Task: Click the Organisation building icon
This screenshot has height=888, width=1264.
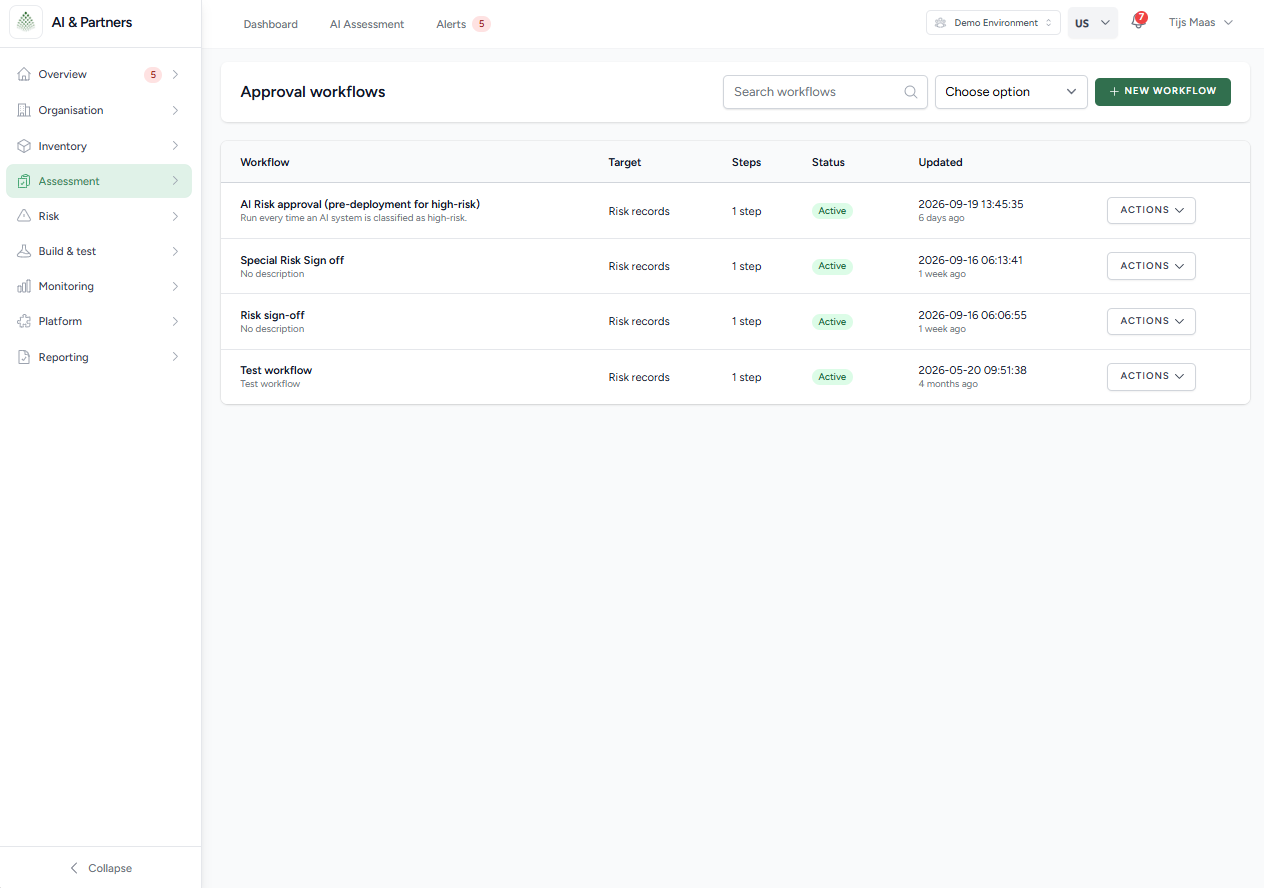Action: coord(24,110)
